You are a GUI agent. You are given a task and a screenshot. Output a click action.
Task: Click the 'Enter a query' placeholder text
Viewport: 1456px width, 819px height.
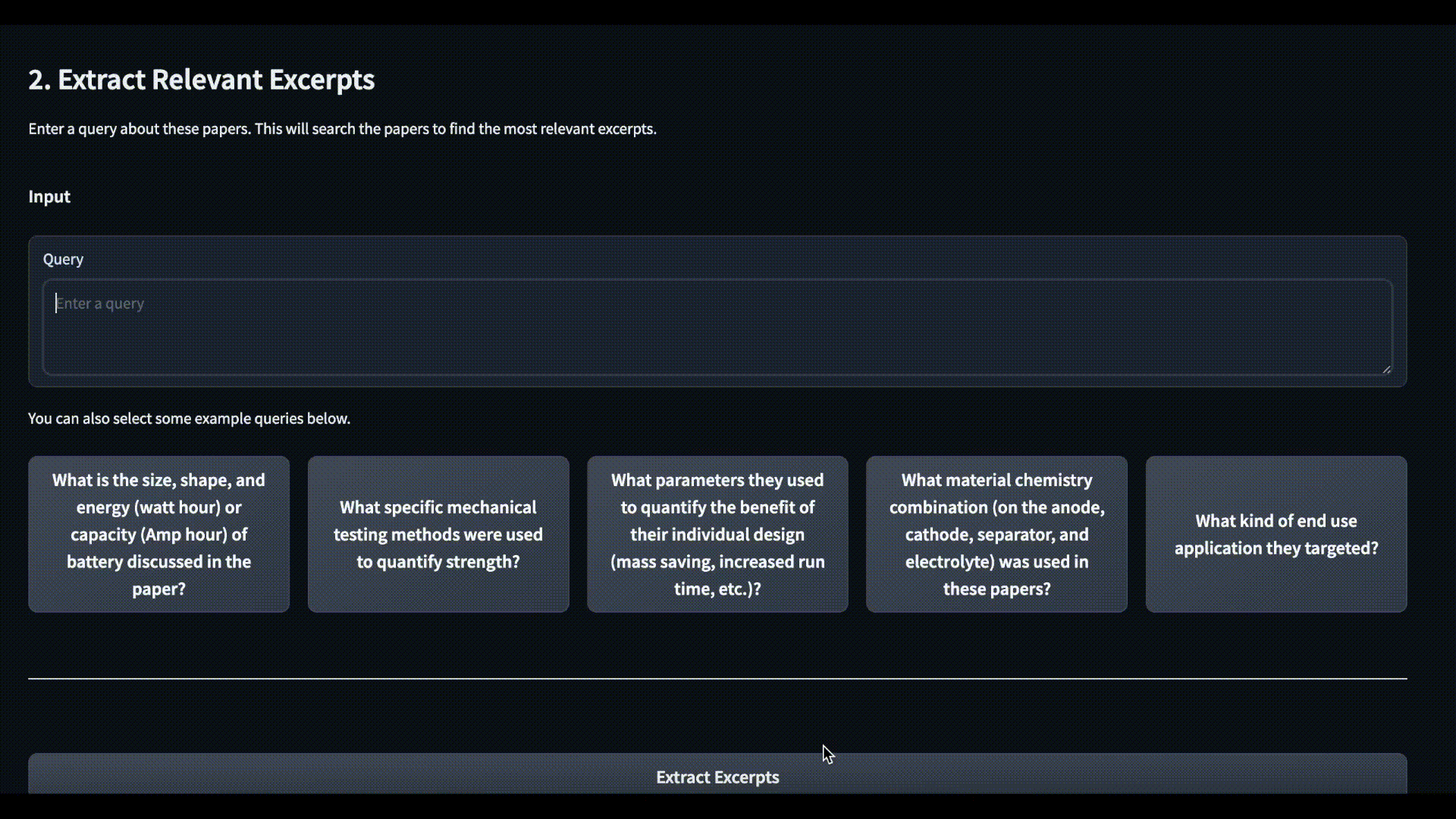(100, 304)
